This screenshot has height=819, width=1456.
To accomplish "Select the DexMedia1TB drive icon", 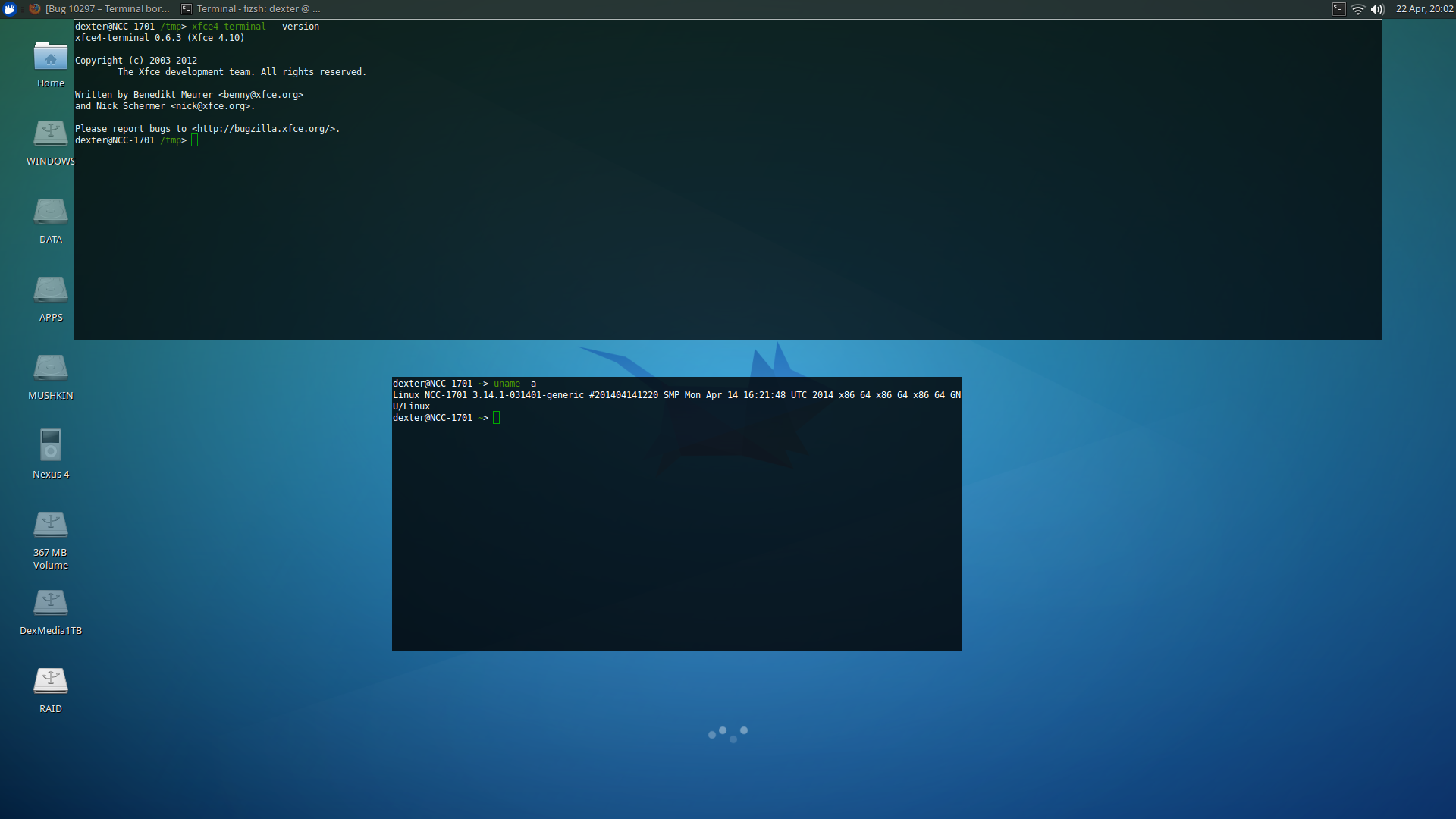I will point(51,604).
